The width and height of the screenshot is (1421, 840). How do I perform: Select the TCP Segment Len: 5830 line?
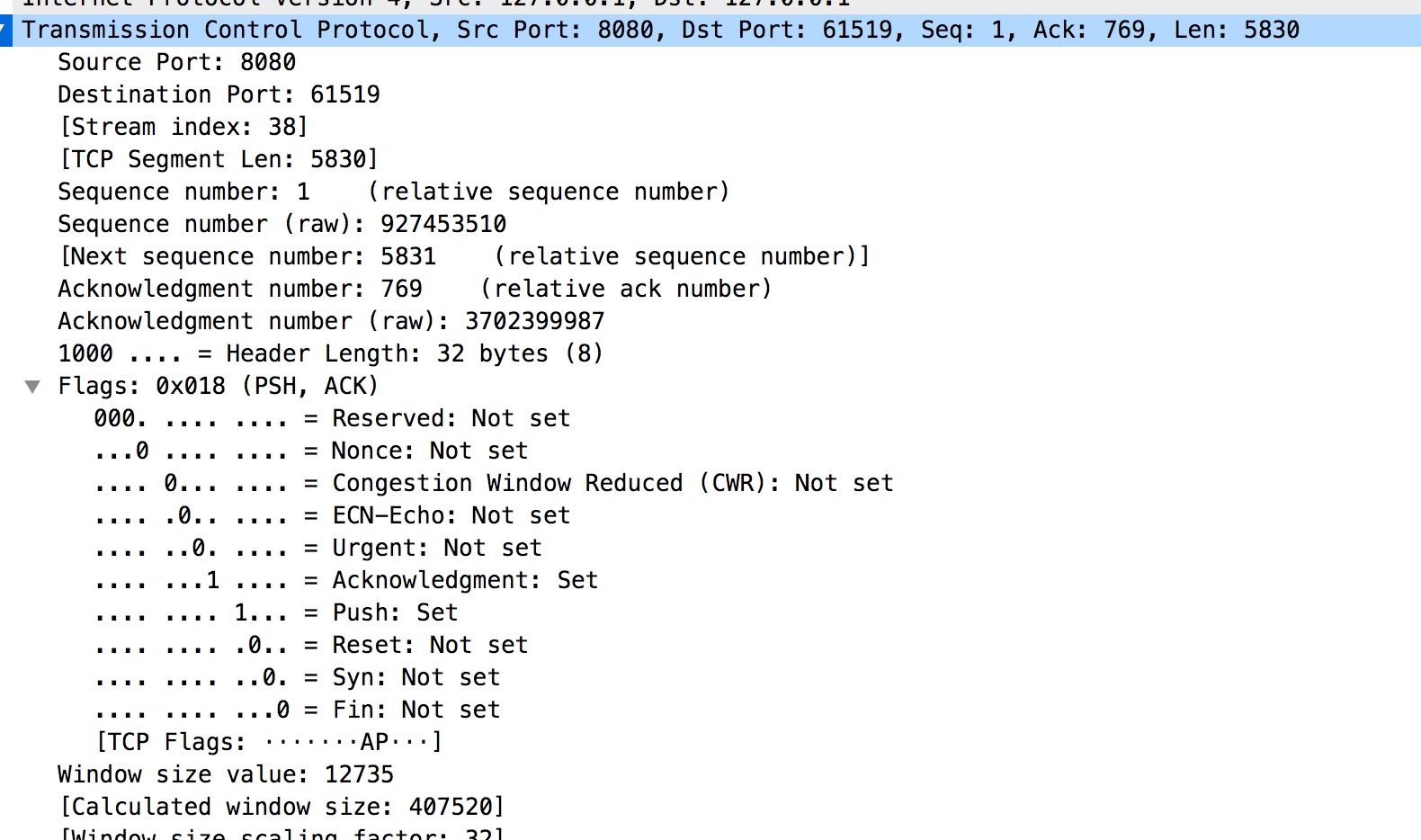[x=219, y=160]
